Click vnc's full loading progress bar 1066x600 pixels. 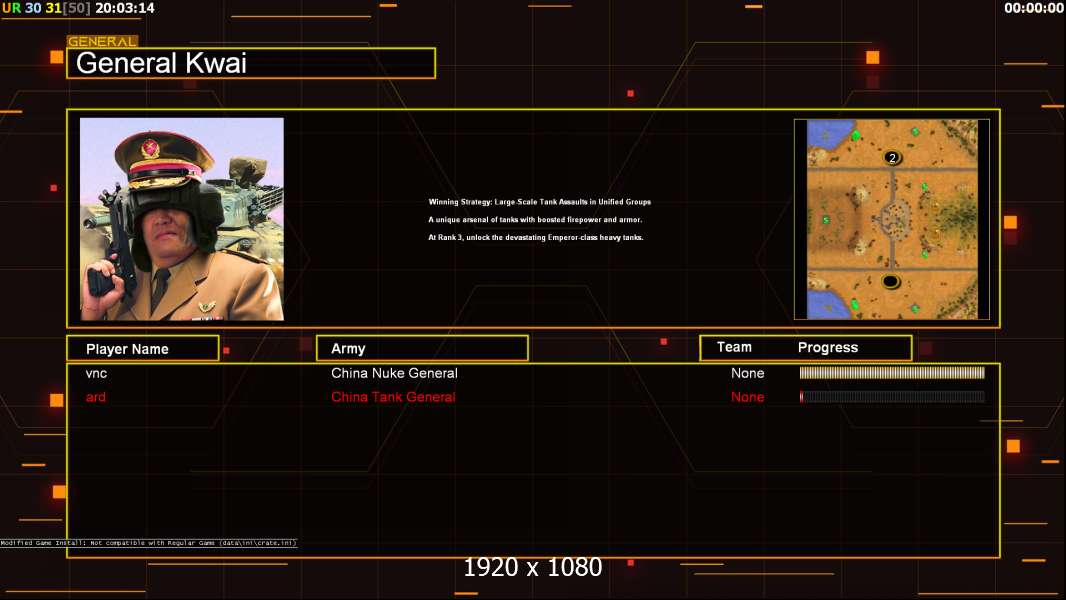pyautogui.click(x=892, y=372)
